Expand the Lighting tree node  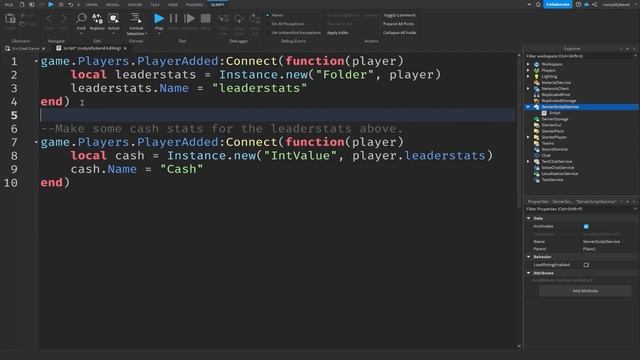pyautogui.click(x=528, y=76)
